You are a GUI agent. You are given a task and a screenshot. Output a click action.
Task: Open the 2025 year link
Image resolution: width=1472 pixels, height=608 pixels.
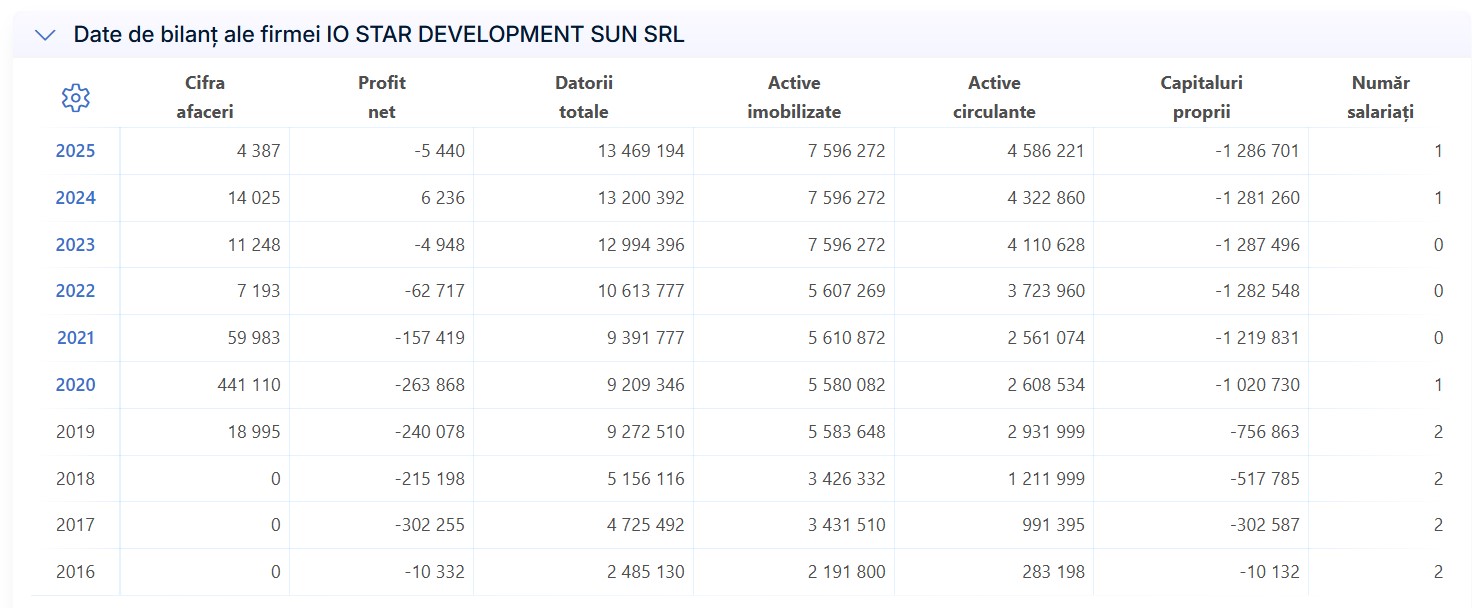(76, 151)
